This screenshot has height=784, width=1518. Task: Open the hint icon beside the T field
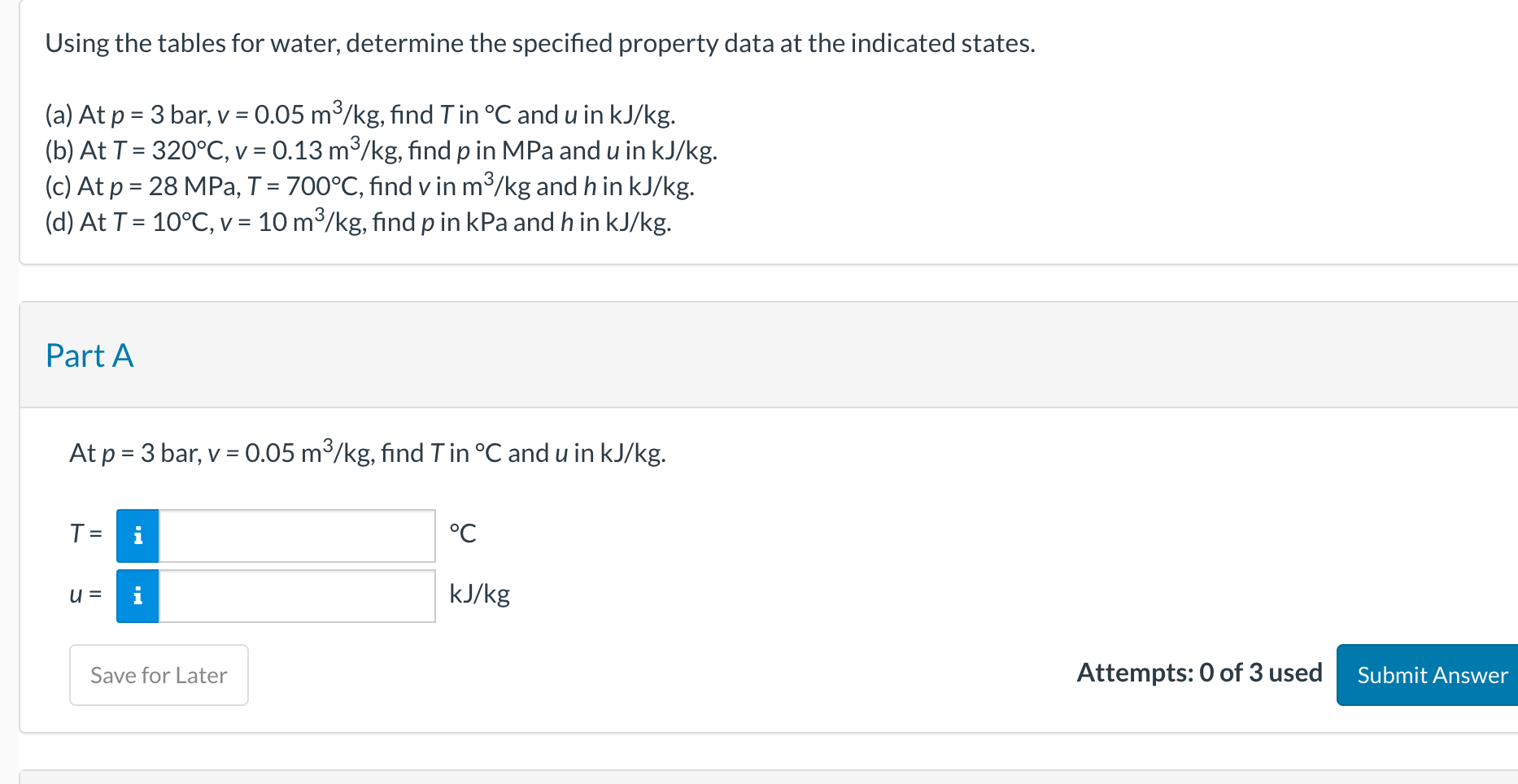pos(137,535)
